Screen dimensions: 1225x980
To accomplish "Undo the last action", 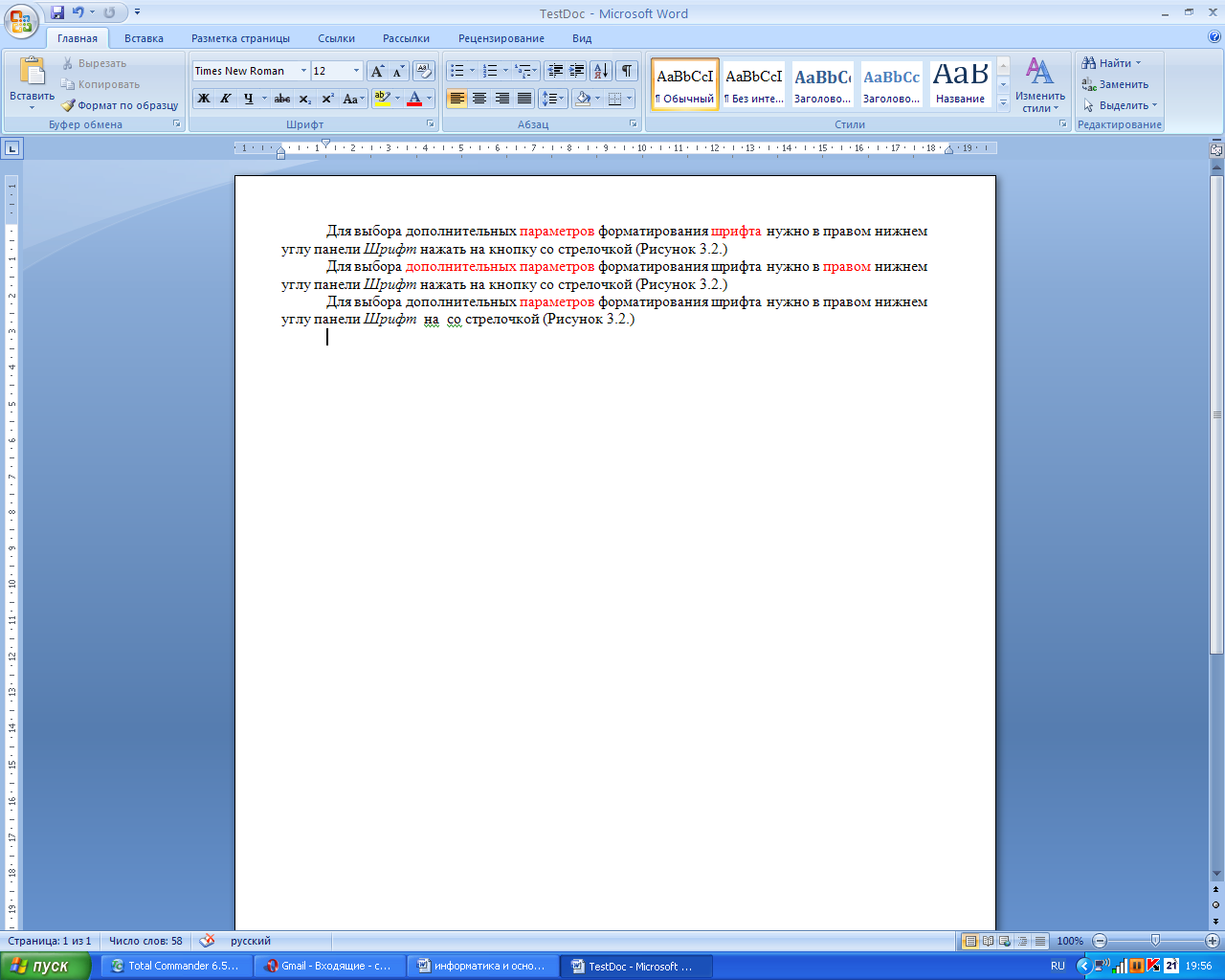I will (78, 12).
